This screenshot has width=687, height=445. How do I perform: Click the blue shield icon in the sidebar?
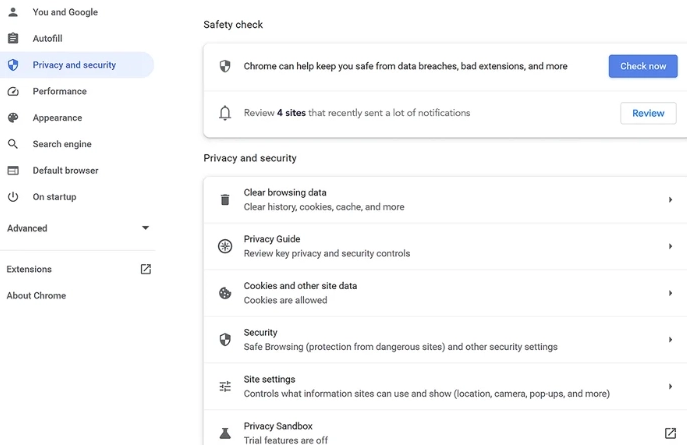tap(13, 65)
